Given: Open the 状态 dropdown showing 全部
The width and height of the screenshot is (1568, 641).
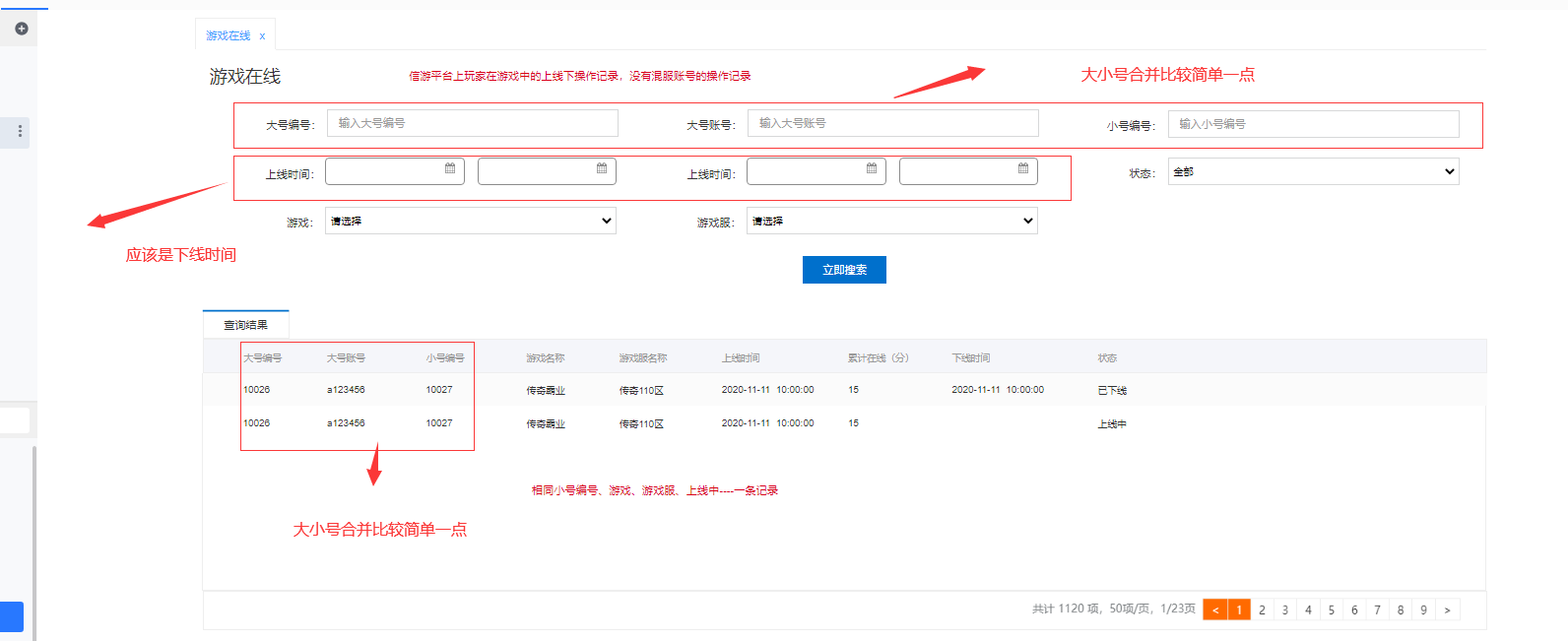Looking at the screenshot, I should tap(1314, 171).
